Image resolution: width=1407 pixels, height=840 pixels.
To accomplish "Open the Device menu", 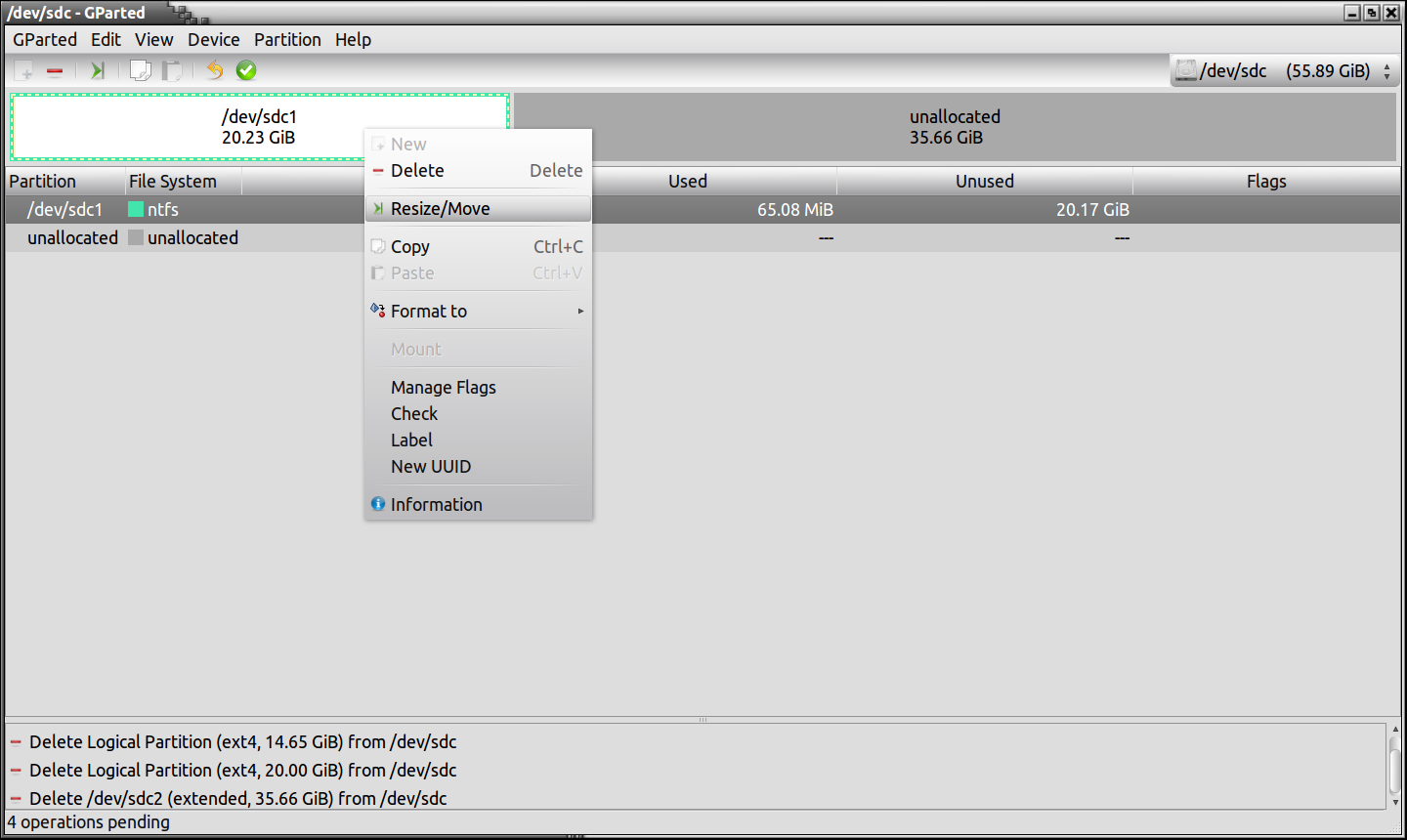I will 213,40.
